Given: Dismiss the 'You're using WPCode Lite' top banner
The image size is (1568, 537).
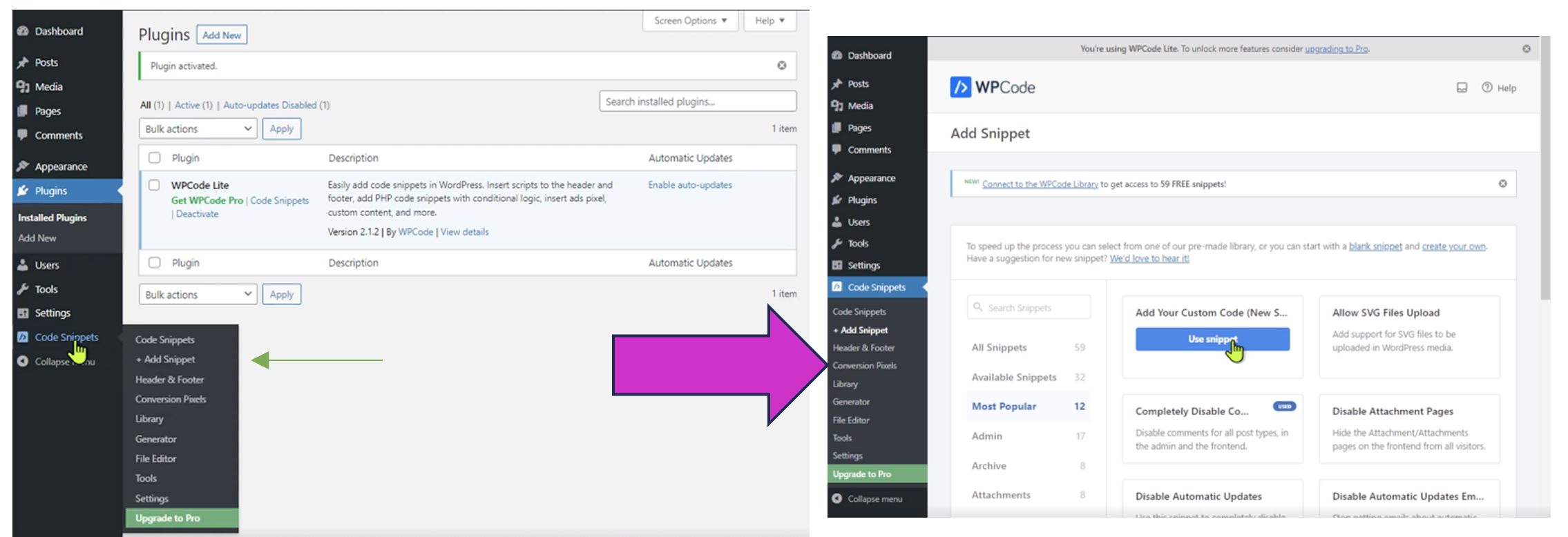Looking at the screenshot, I should (1527, 49).
